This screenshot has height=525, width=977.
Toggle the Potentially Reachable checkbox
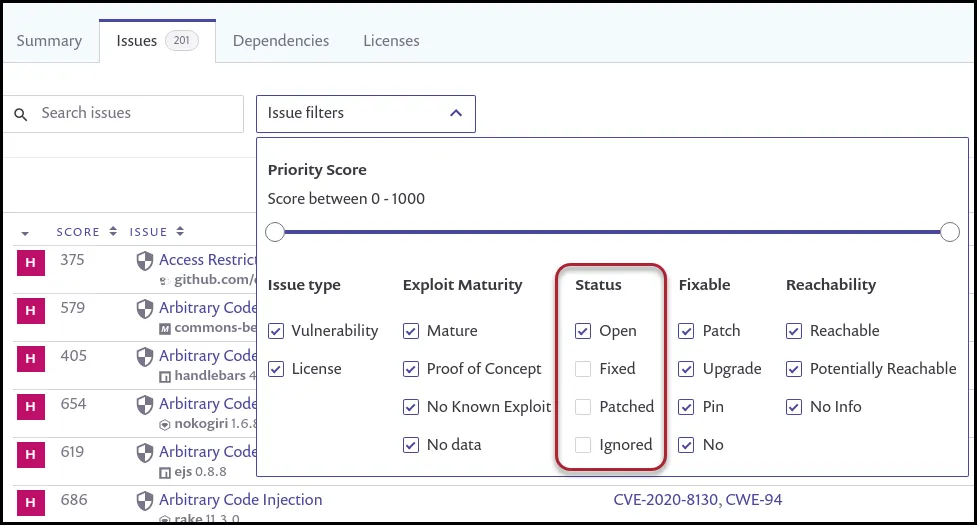pos(794,369)
